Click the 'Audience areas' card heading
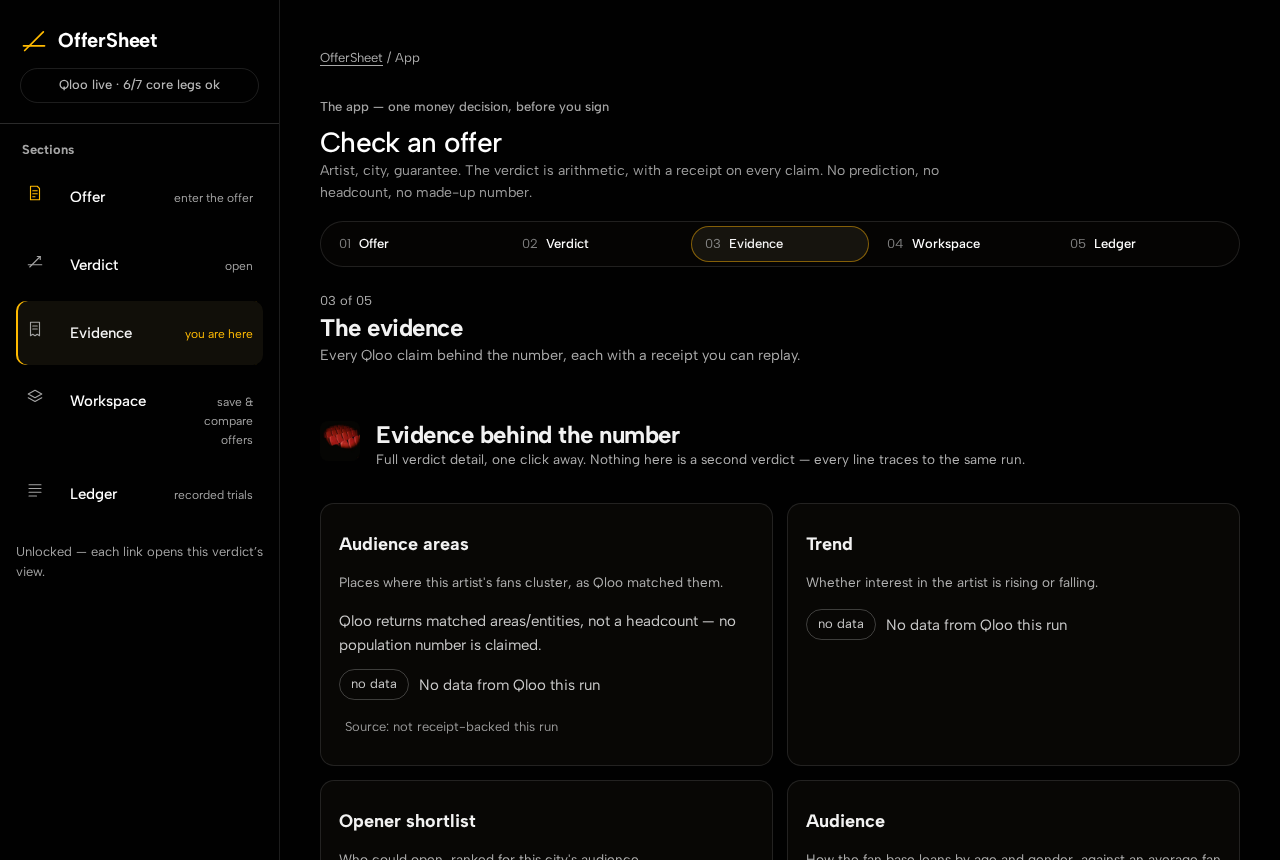1280x860 pixels. point(404,544)
